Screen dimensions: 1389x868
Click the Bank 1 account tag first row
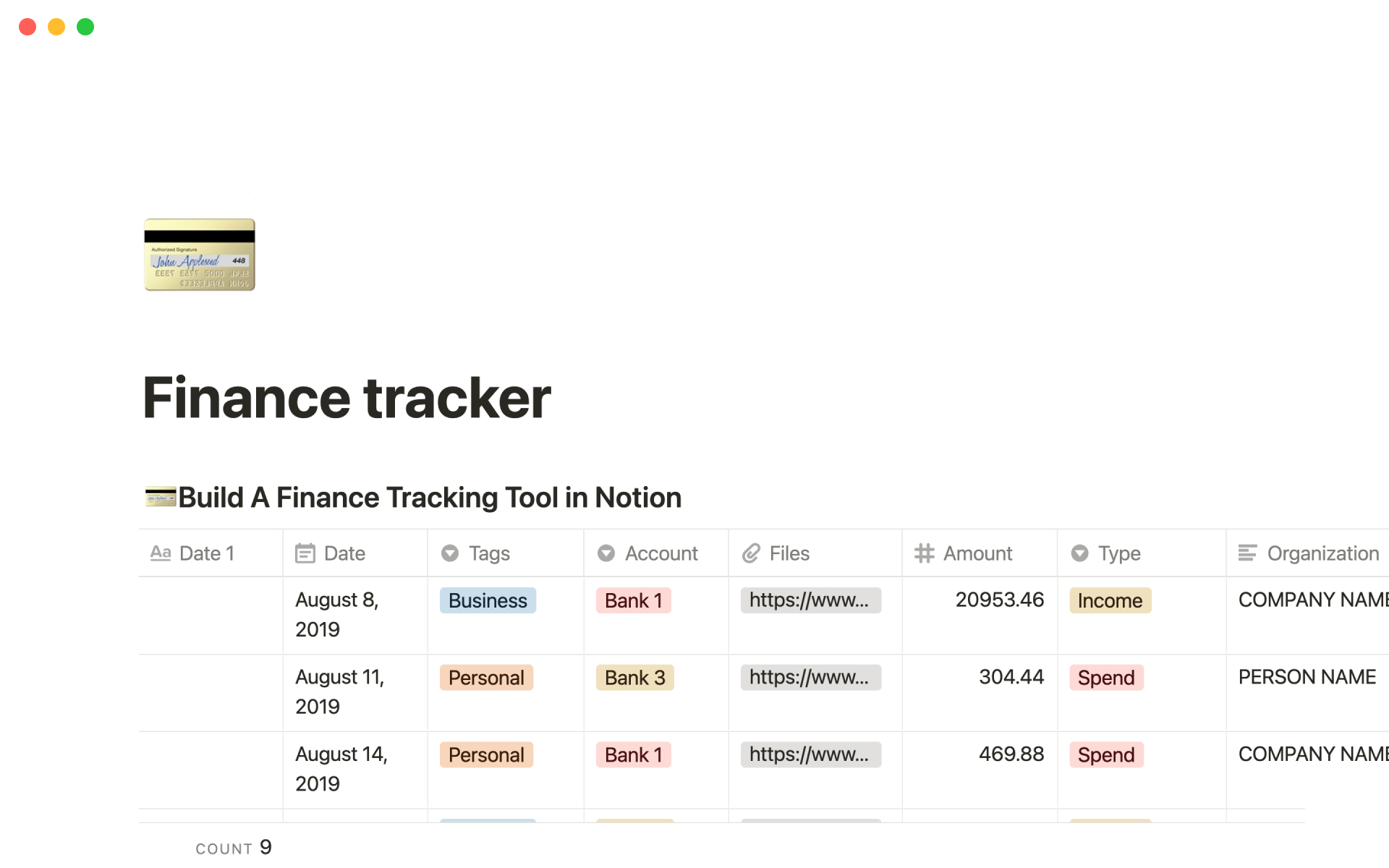632,599
